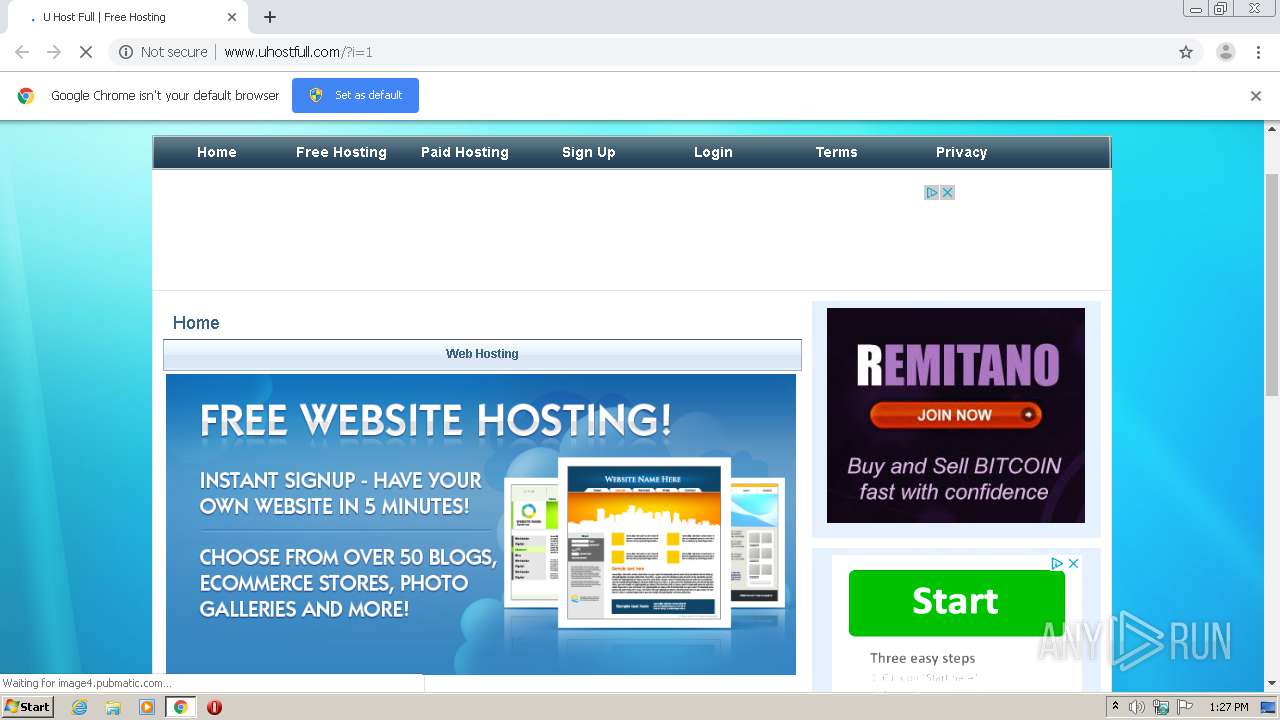This screenshot has width=1280, height=720.
Task: Open the Not secure site info icon
Action: [126, 52]
